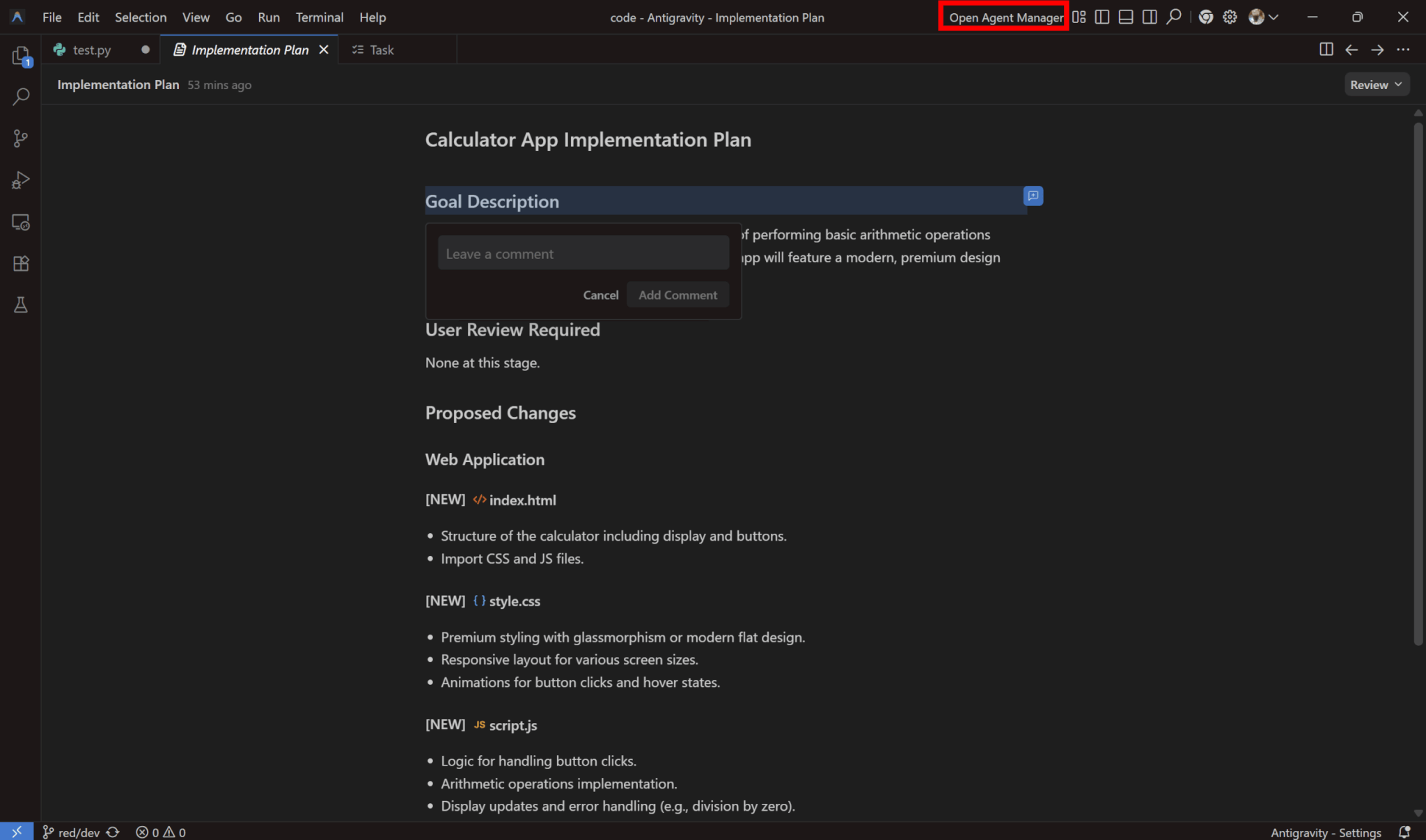This screenshot has width=1426, height=840.
Task: Click the vertical scrollbar thumb
Action: coord(1418,383)
